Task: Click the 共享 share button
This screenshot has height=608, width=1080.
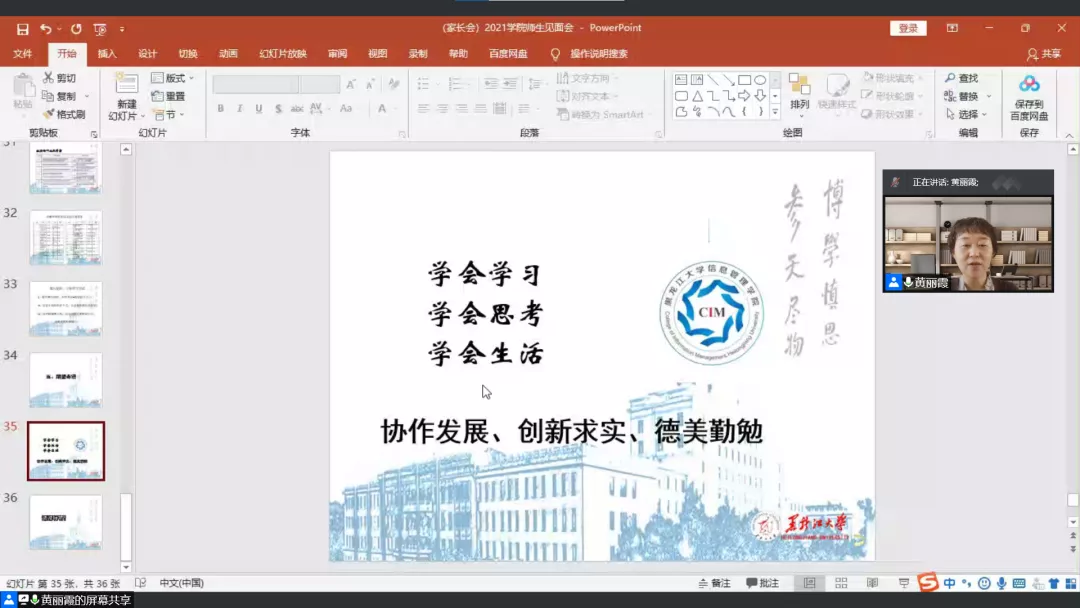Action: 1044,54
